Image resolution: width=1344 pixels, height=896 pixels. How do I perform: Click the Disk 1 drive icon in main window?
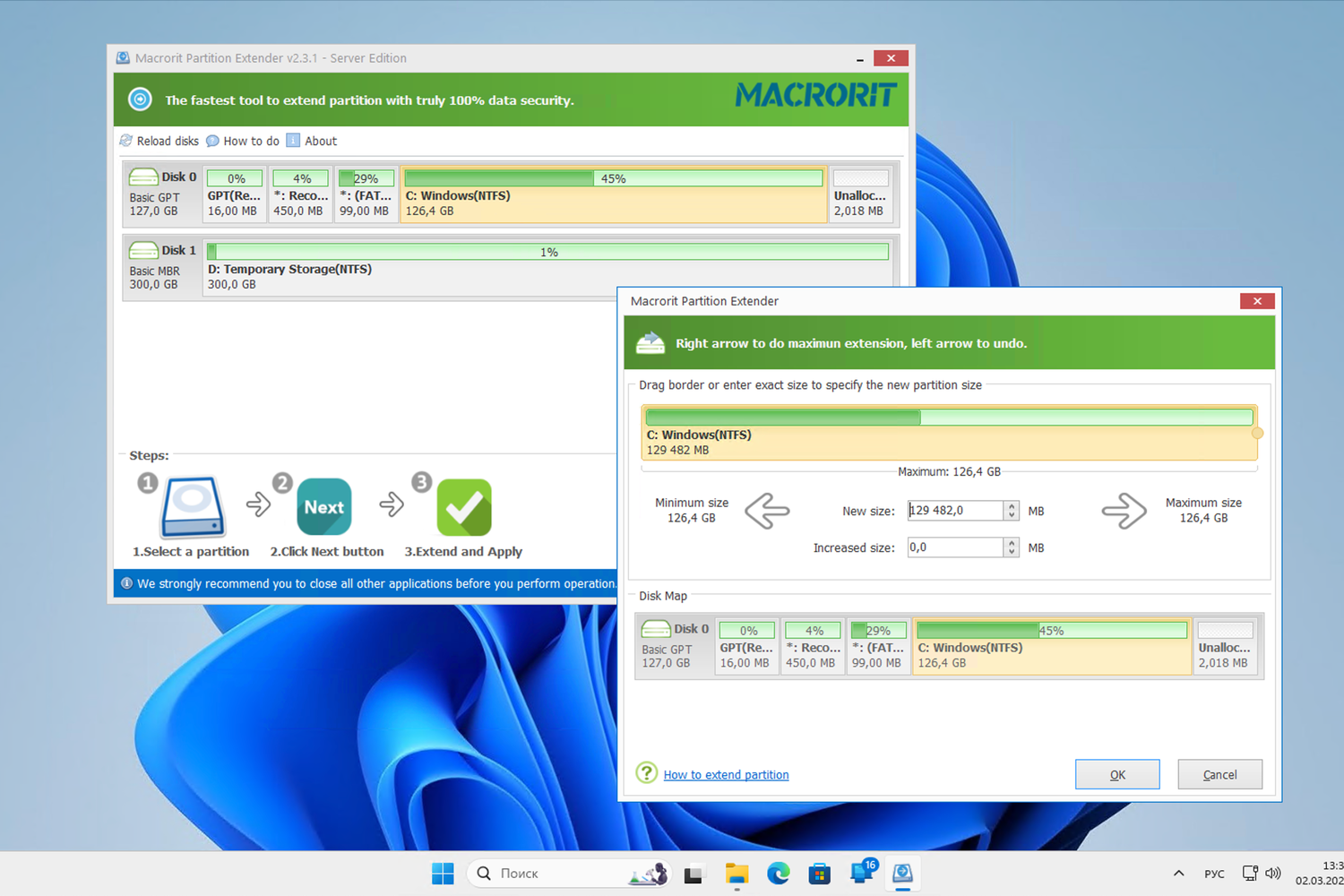pos(143,250)
